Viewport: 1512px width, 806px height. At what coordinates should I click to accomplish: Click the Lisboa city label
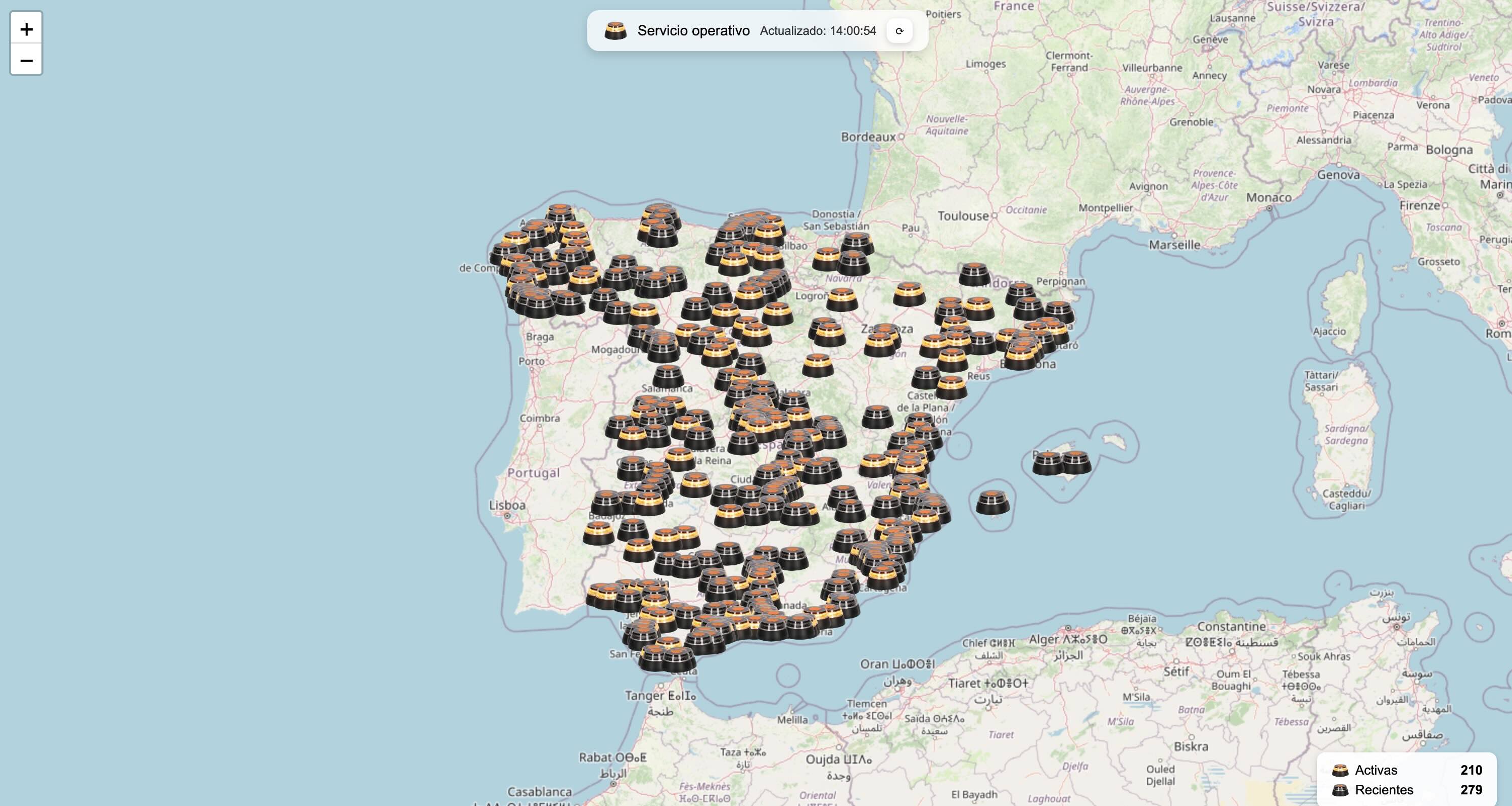click(x=507, y=505)
